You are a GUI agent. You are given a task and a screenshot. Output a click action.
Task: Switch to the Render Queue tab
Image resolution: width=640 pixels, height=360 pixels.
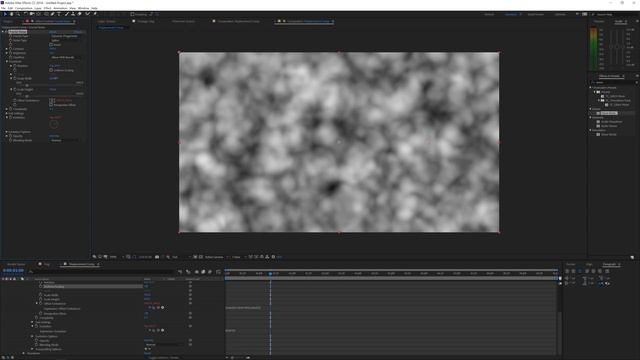click(16, 264)
